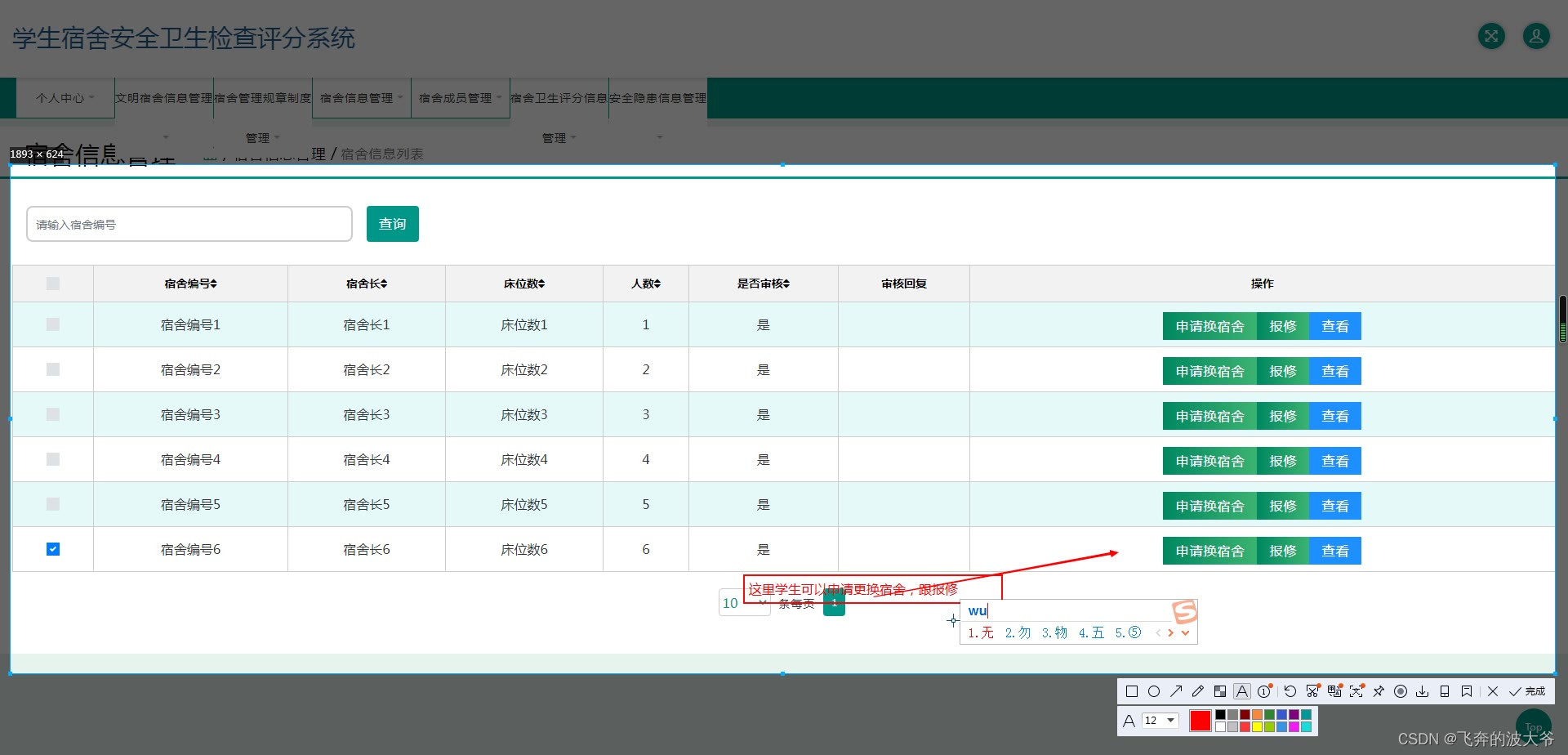The height and width of the screenshot is (755, 1568).
Task: Pick the black color swatch
Action: pos(1220,714)
